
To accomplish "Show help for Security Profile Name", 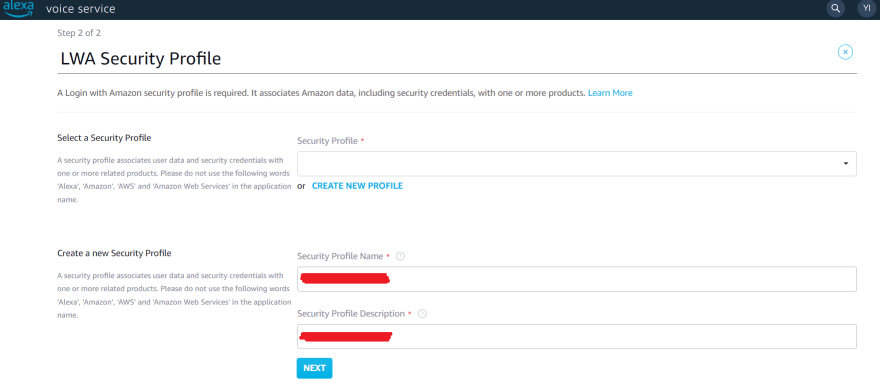I will (x=400, y=256).
